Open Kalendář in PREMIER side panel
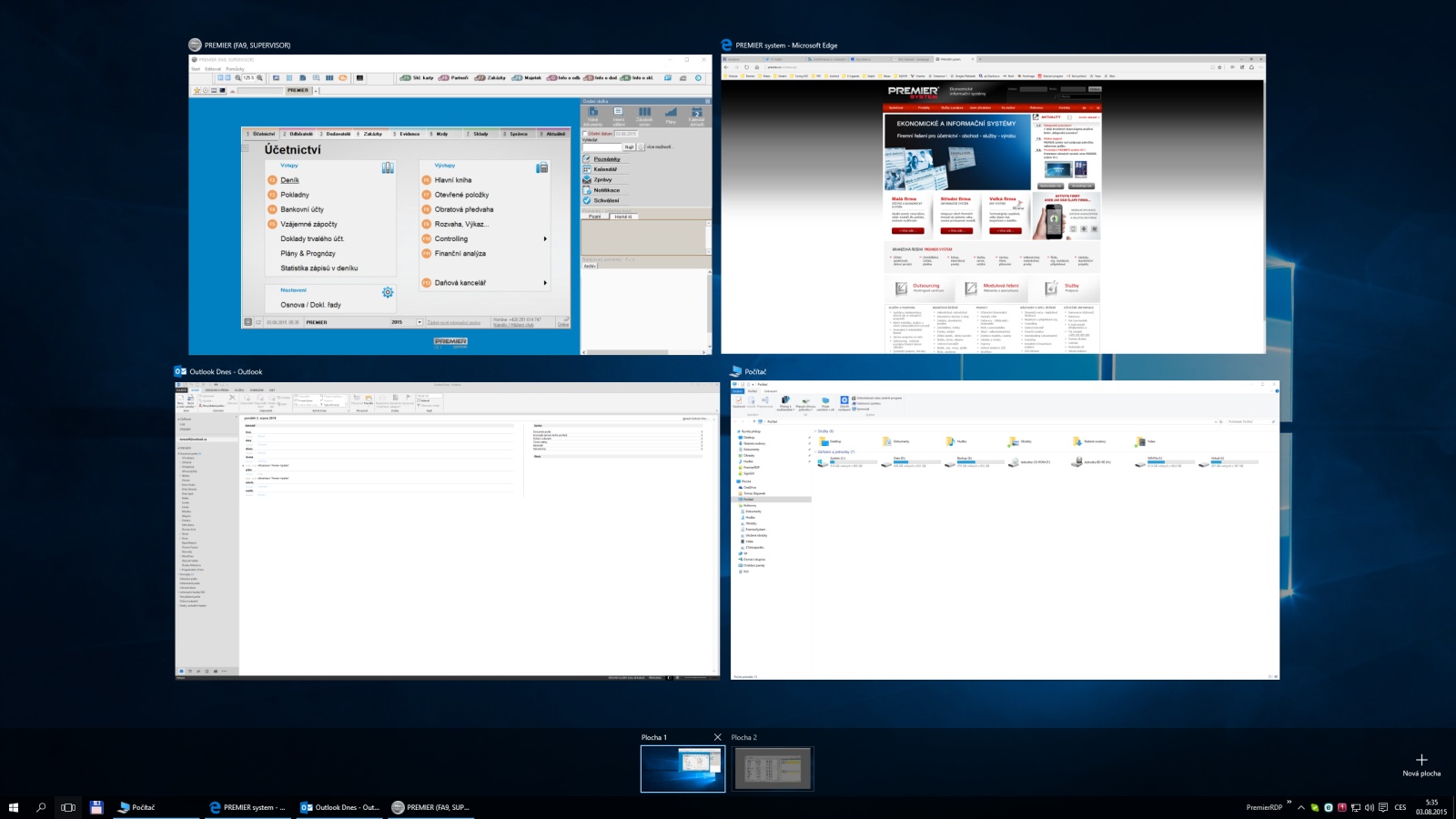 click(605, 169)
